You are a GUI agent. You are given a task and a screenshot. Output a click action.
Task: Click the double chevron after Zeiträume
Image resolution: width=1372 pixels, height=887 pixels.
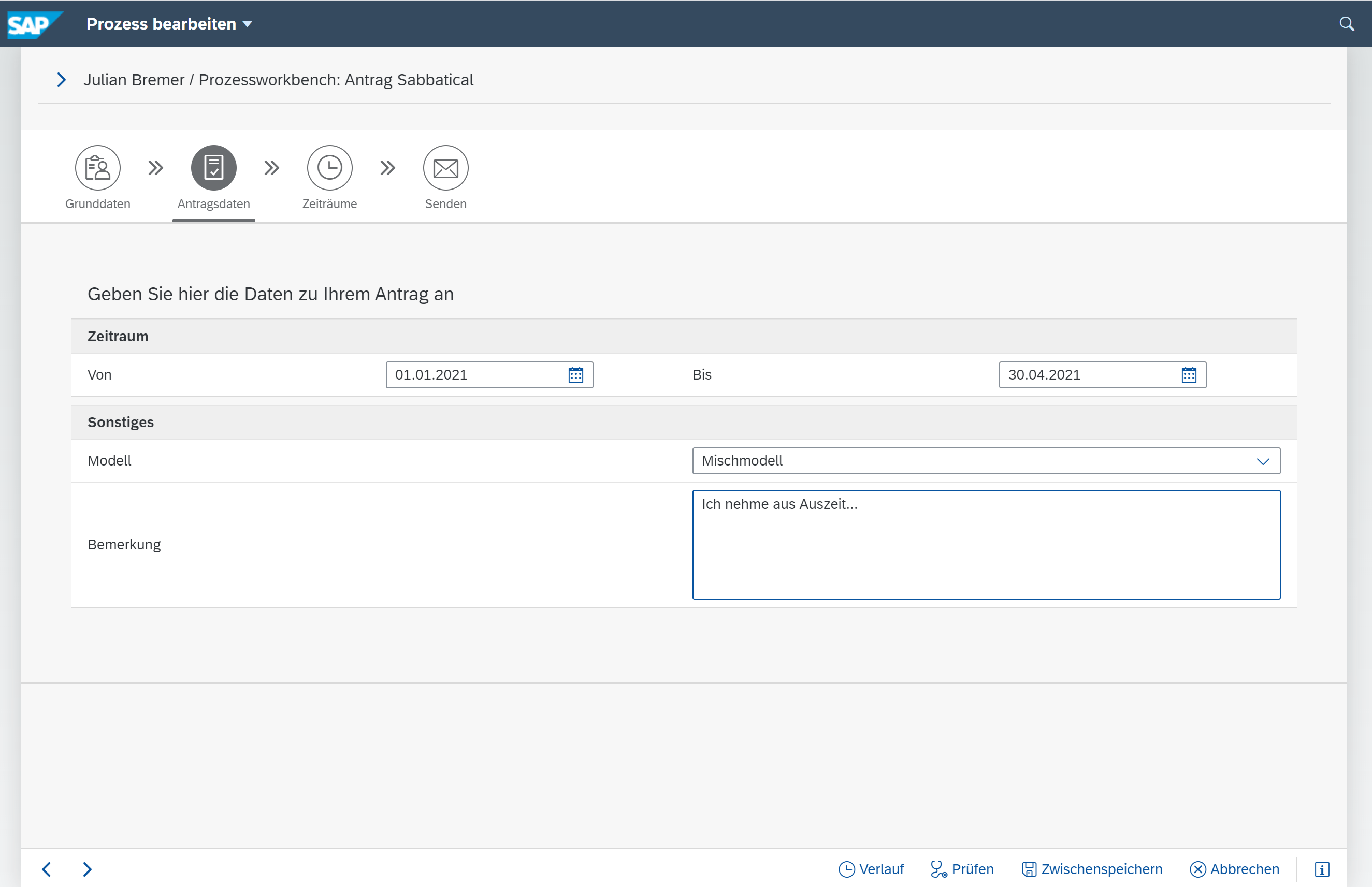(387, 168)
